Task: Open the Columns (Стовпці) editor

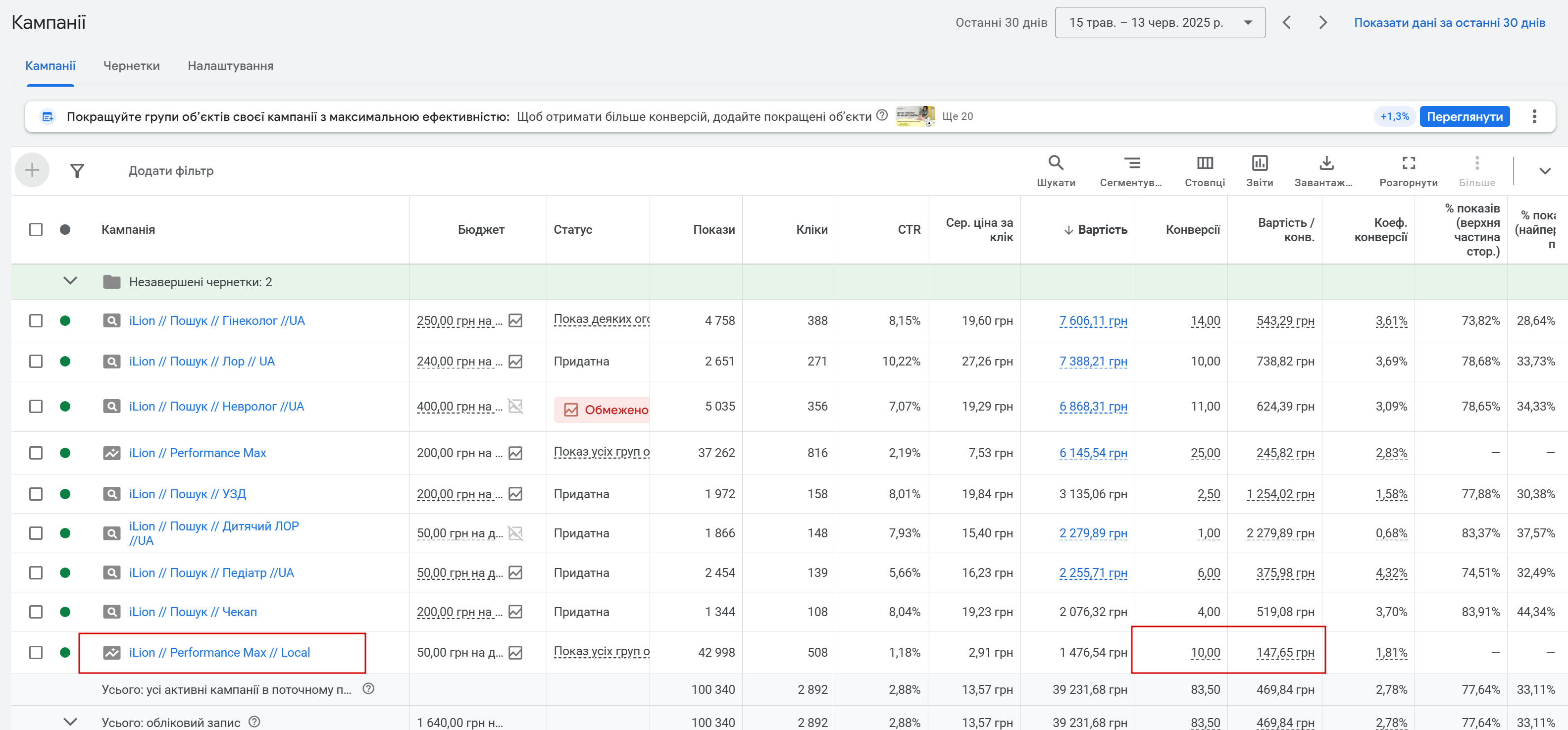Action: coord(1205,170)
